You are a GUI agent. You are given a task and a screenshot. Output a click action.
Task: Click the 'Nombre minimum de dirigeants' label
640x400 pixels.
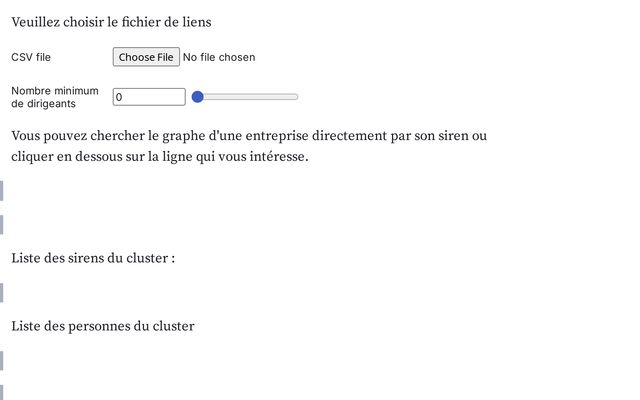pyautogui.click(x=55, y=97)
